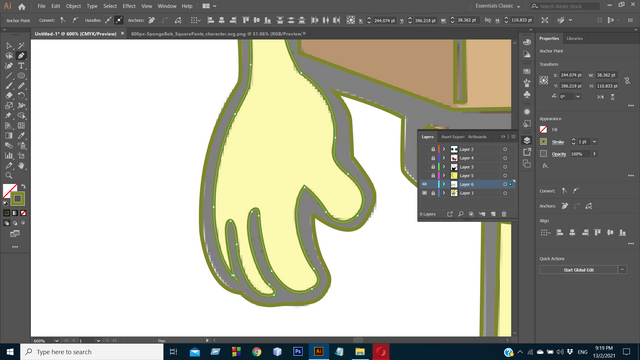Open the Effect menu
The width and height of the screenshot is (640, 360).
click(x=129, y=6)
